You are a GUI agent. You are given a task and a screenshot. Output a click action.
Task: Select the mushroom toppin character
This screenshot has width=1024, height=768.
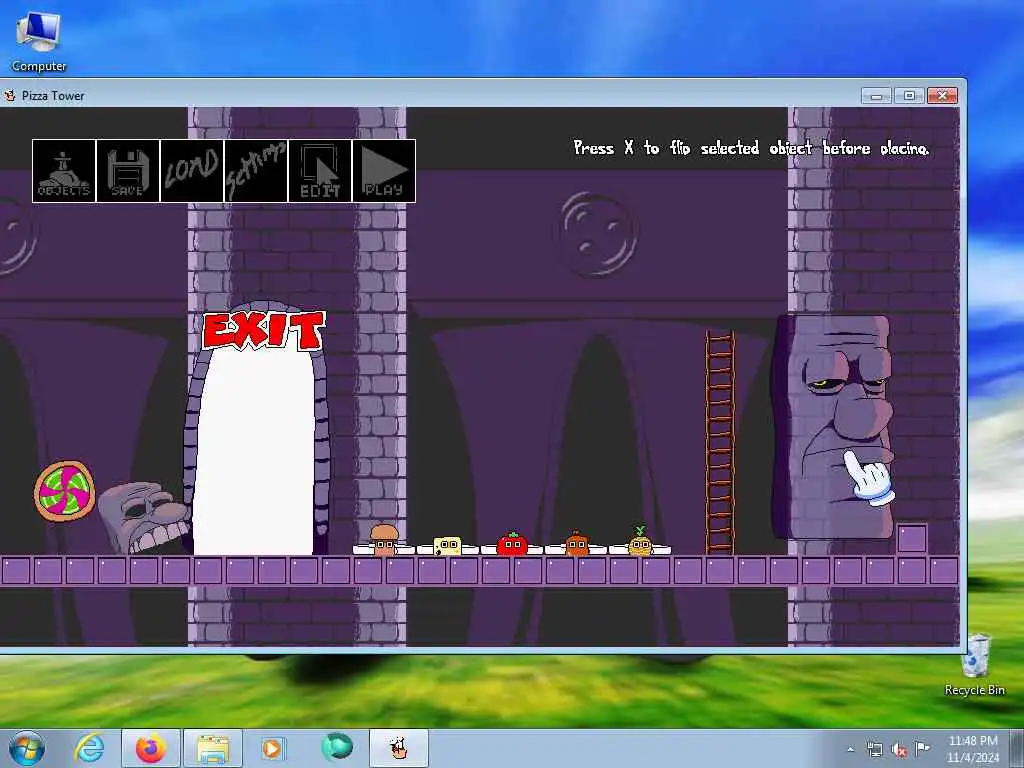[x=385, y=539]
